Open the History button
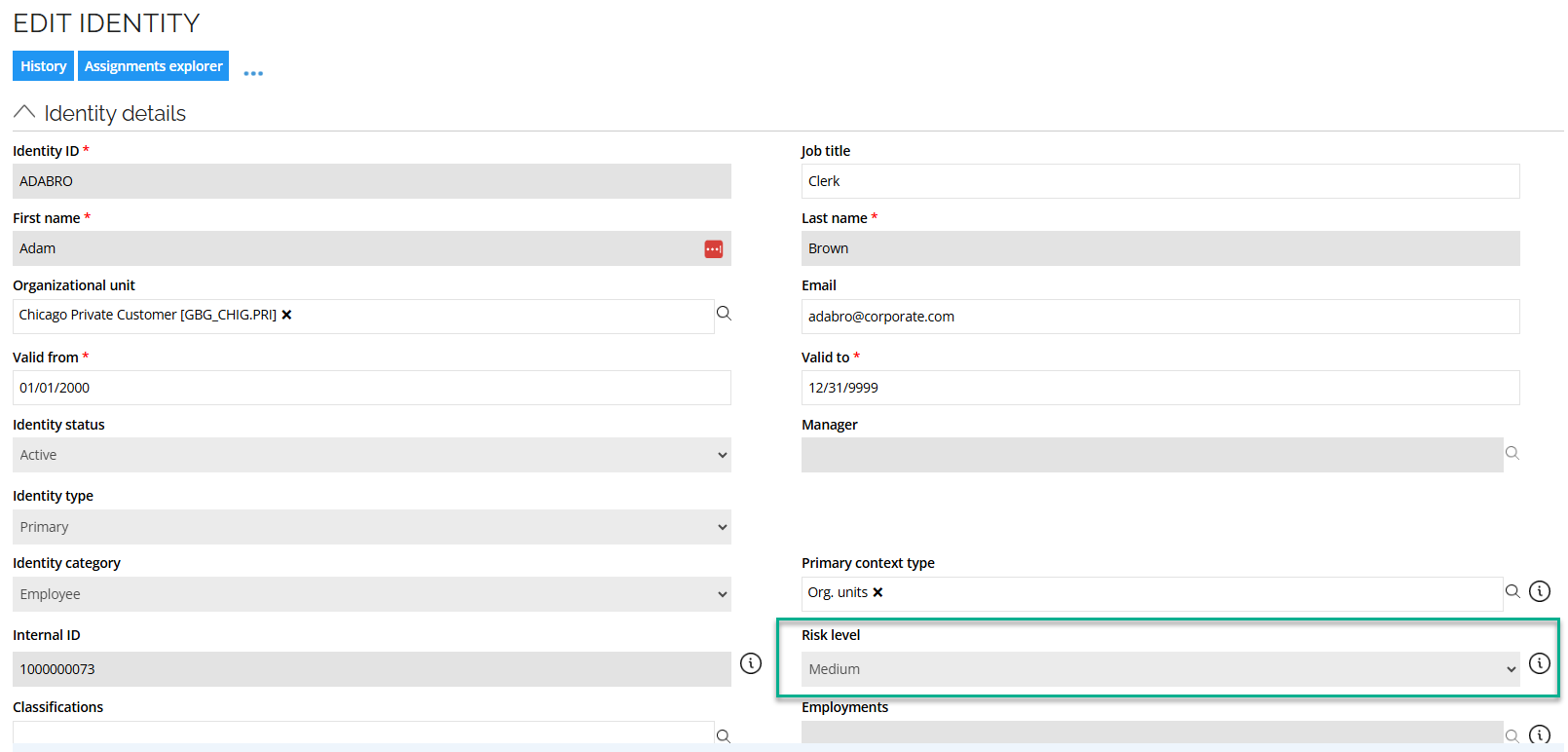The image size is (1568, 752). 43,66
